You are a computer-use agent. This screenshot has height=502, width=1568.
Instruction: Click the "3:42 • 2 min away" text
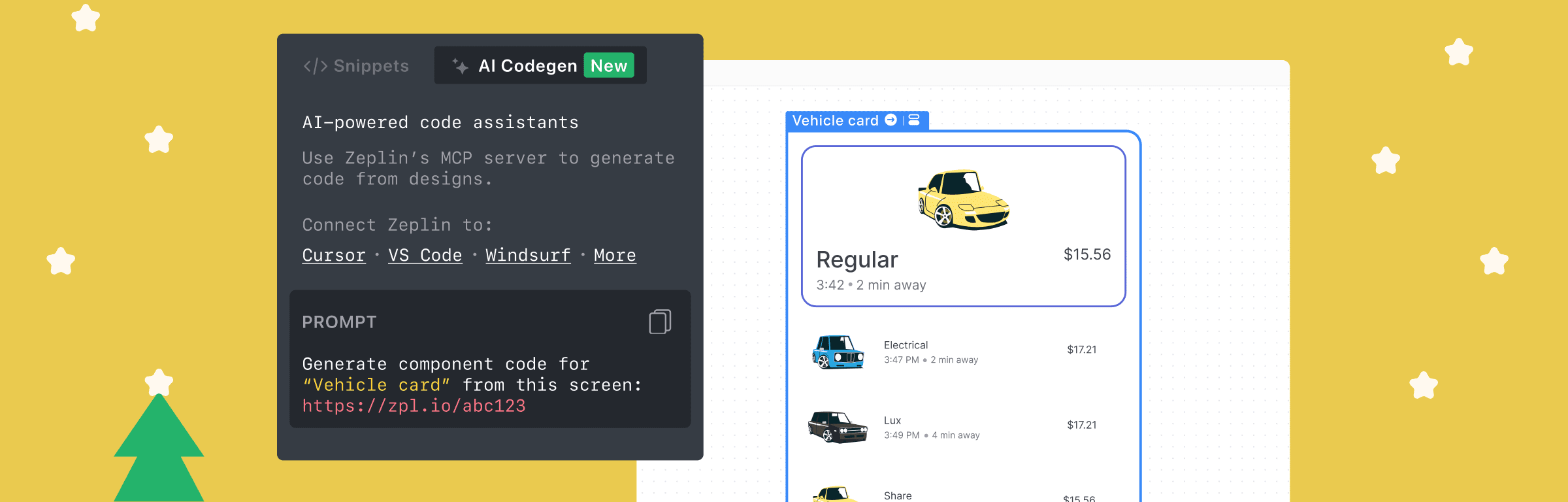[871, 285]
